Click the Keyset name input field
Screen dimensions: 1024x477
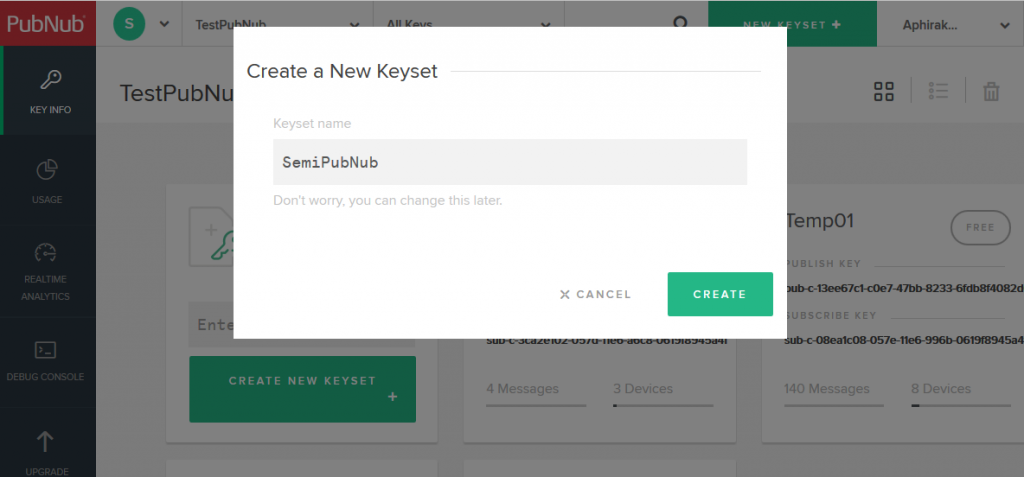tap(509, 162)
